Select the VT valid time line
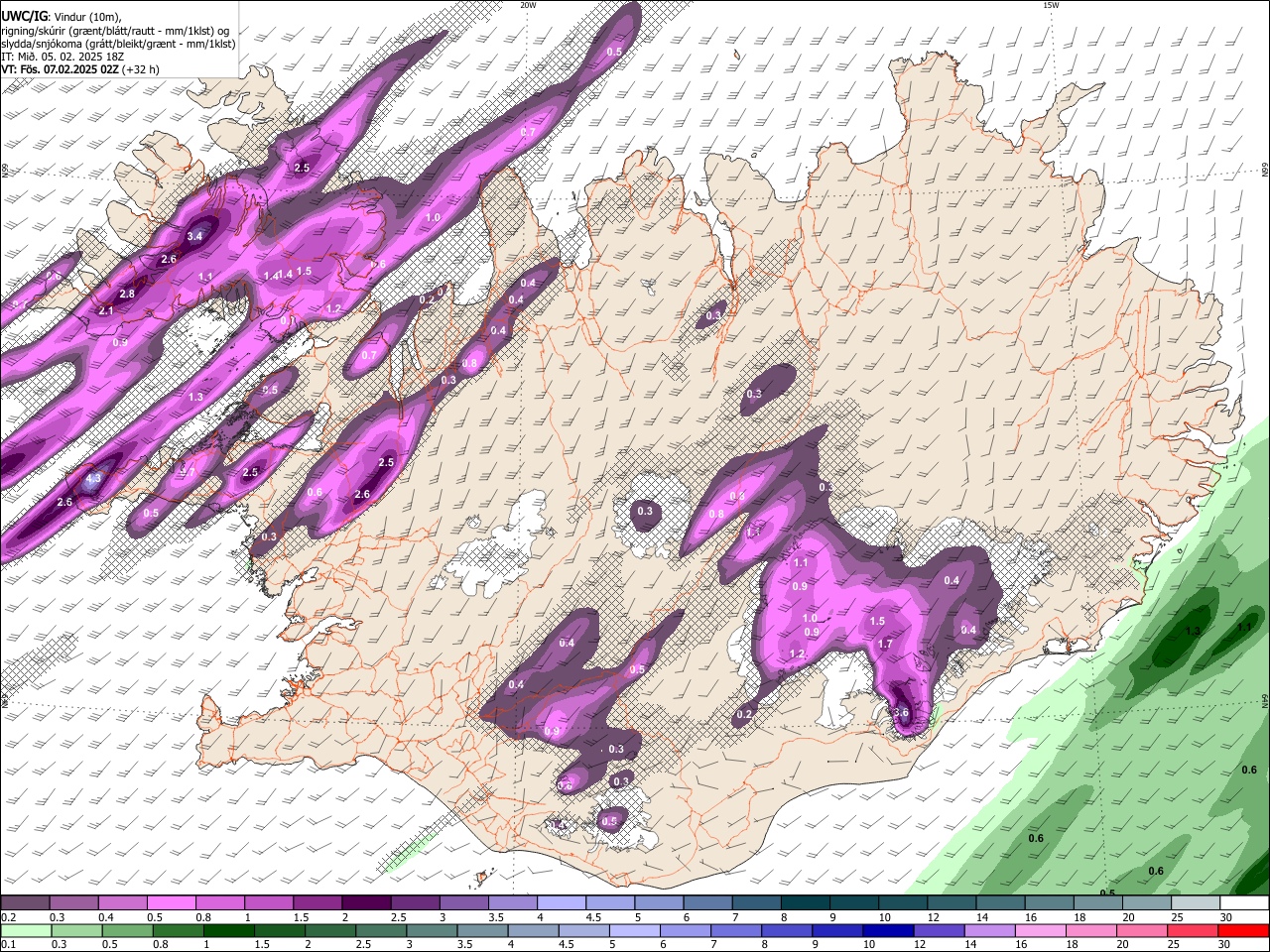This screenshot has height=952, width=1270. pyautogui.click(x=80, y=69)
